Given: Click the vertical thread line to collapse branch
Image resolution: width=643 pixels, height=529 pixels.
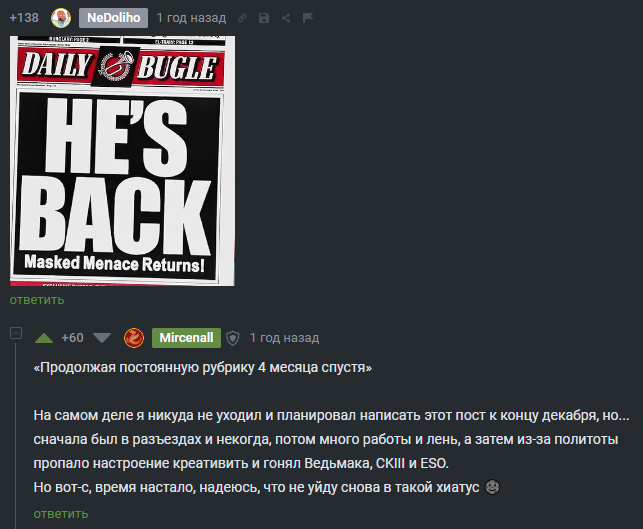Looking at the screenshot, I should [16, 435].
